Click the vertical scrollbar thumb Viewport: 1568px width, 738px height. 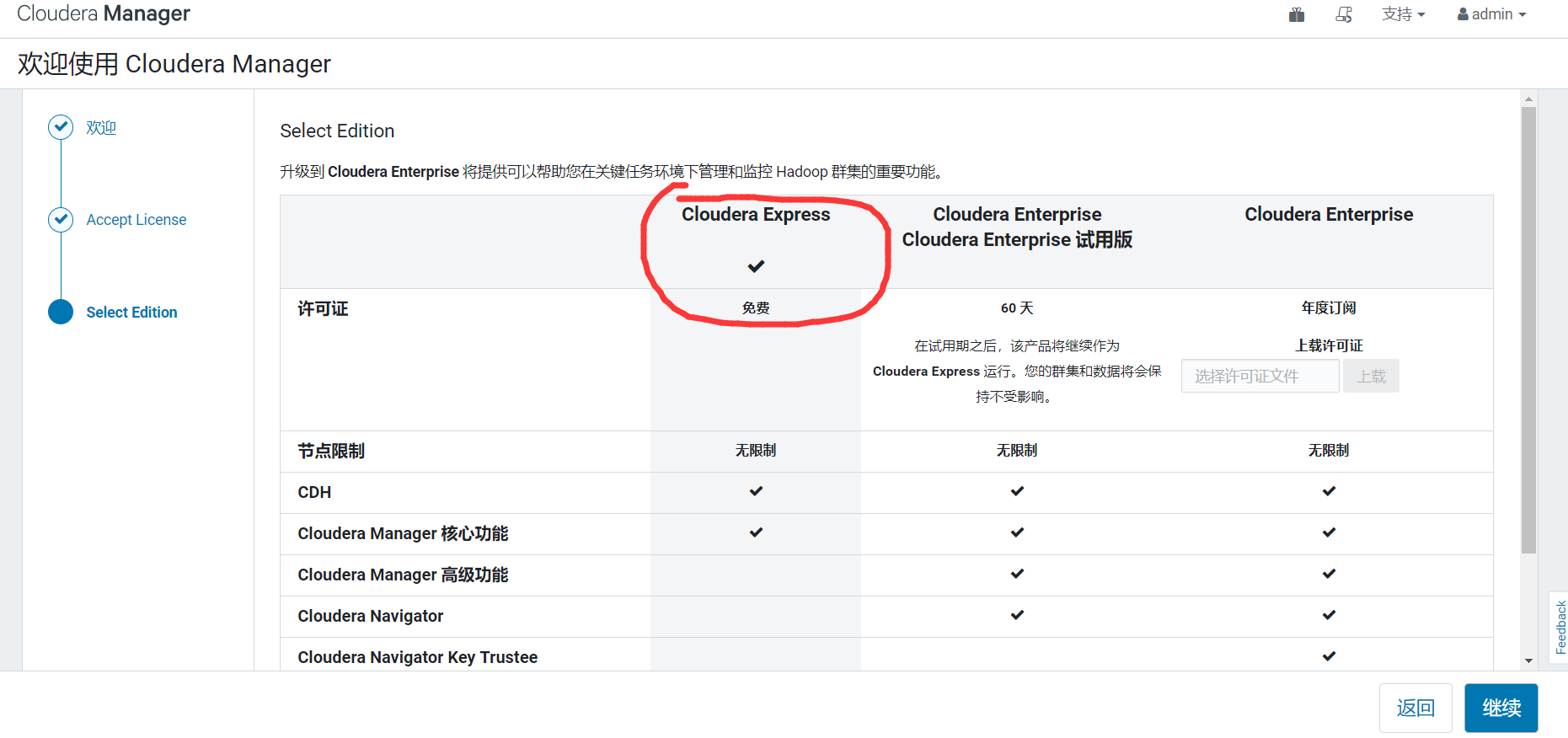click(1528, 330)
